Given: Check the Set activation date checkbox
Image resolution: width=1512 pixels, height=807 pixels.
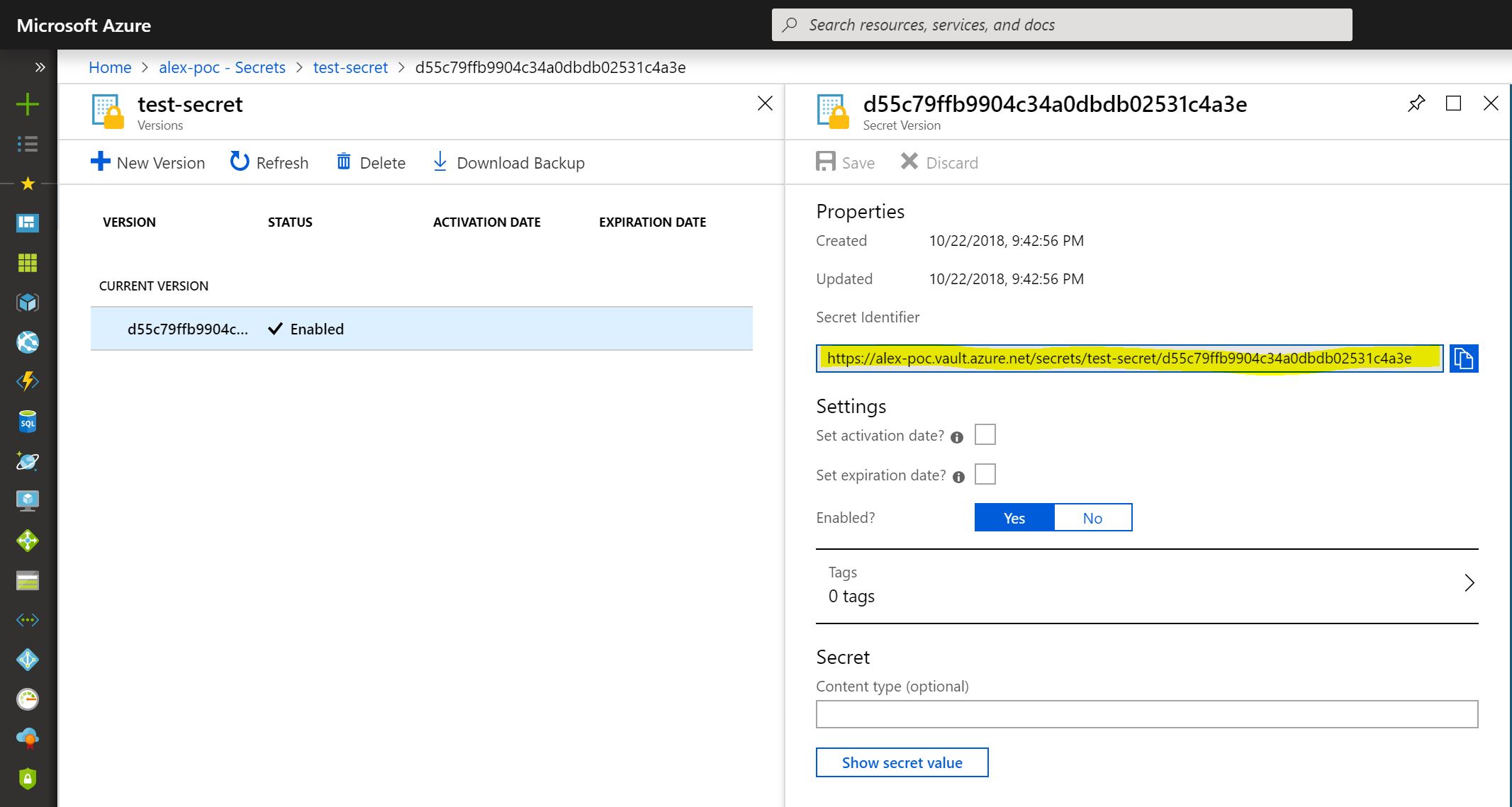Looking at the screenshot, I should coord(985,434).
